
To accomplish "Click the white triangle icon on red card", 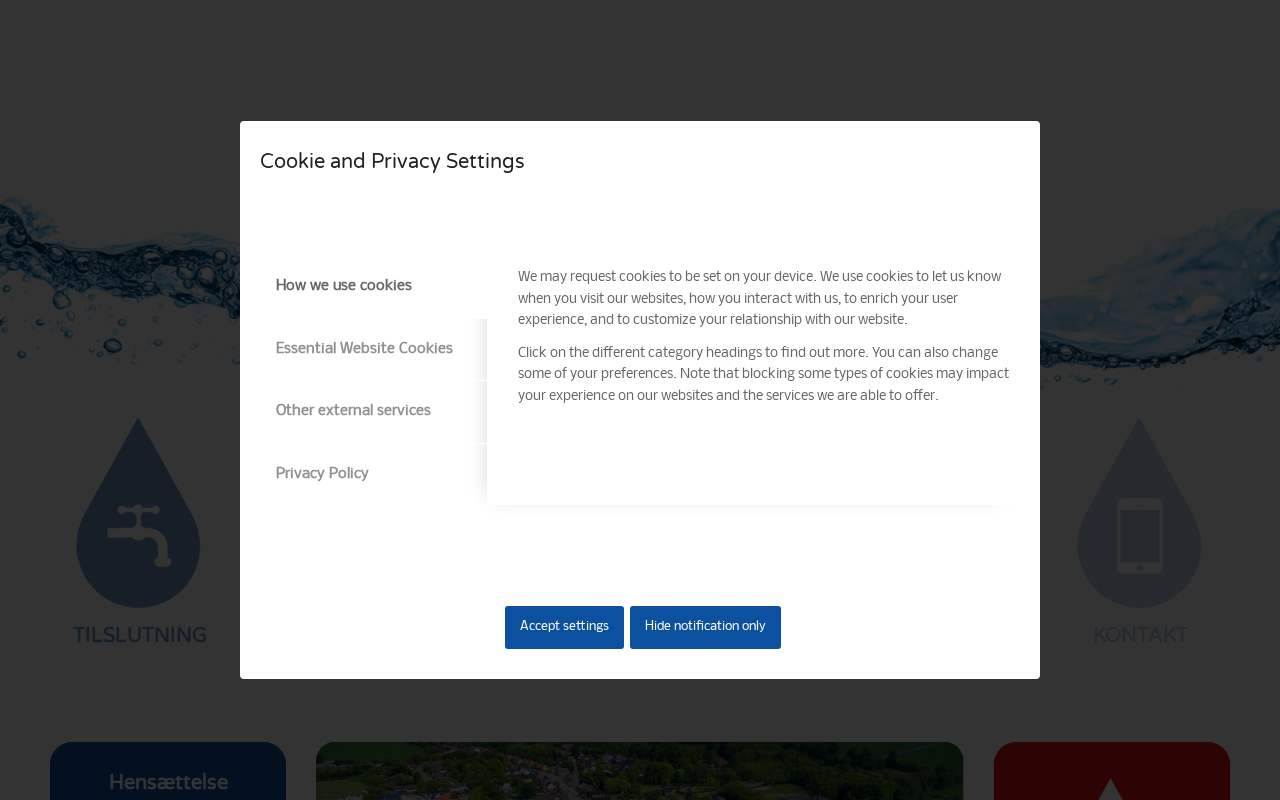I will tap(1110, 790).
